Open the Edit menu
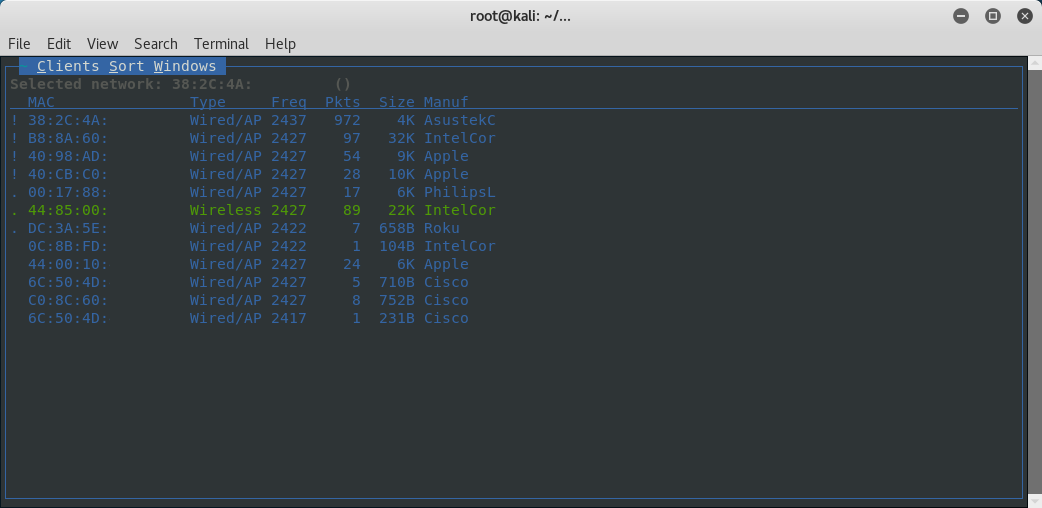This screenshot has height=508, width=1042. point(58,44)
